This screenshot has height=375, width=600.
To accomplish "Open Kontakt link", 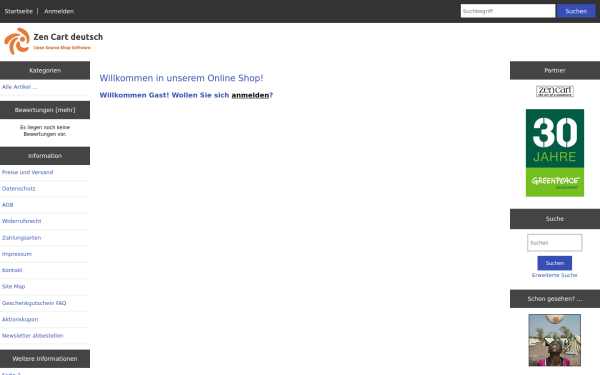I will 12,270.
